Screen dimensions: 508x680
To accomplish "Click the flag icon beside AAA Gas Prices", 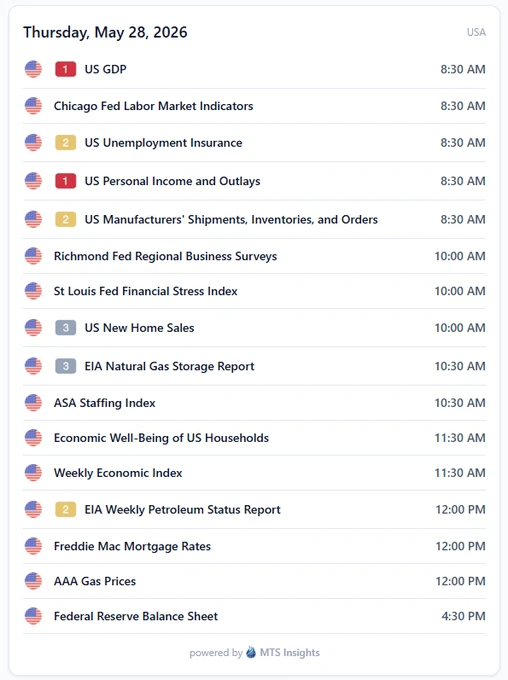I will 33,581.
